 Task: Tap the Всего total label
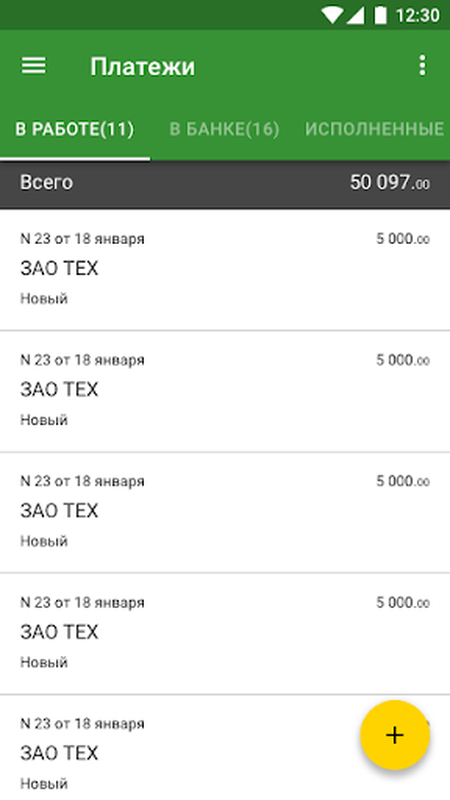[x=46, y=182]
